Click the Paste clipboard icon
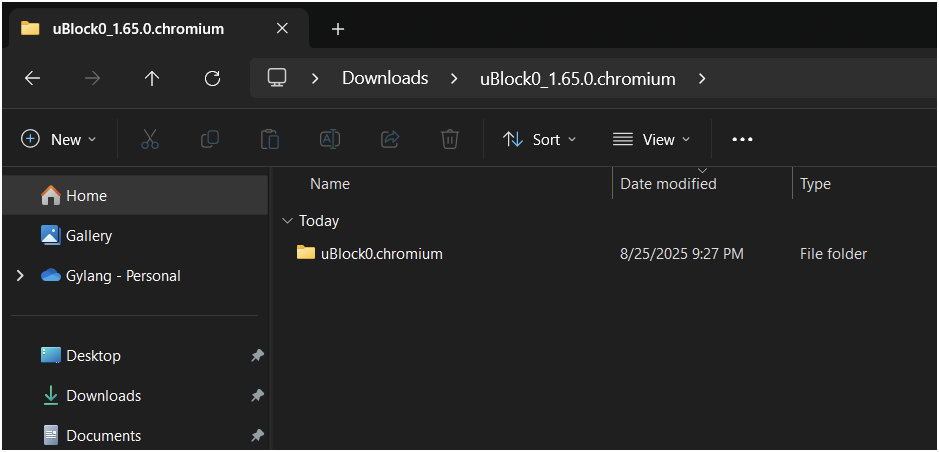 coord(270,139)
